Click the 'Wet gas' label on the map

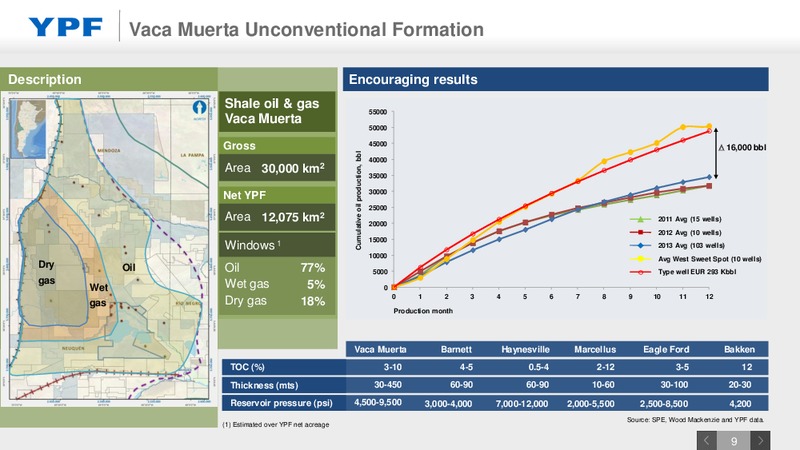(98, 295)
